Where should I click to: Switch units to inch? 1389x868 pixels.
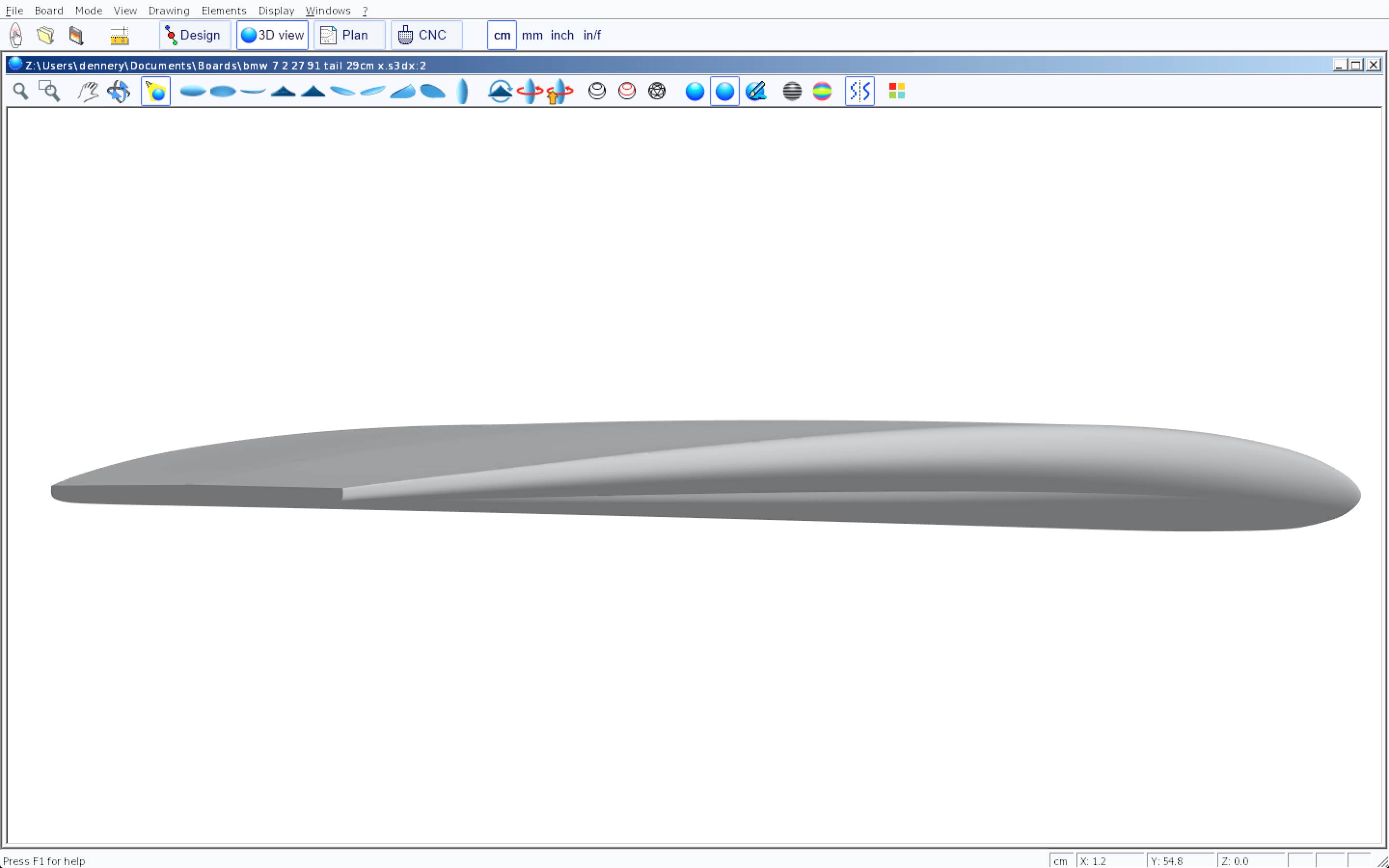coord(562,36)
